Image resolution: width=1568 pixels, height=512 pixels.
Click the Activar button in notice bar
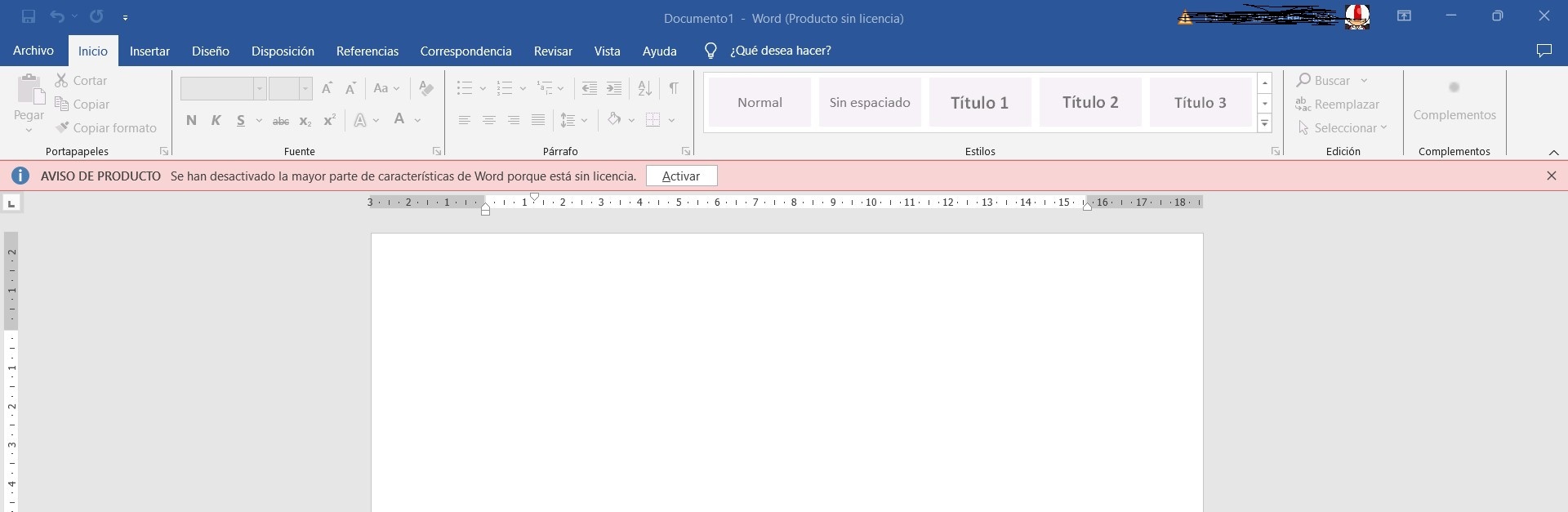coord(681,176)
